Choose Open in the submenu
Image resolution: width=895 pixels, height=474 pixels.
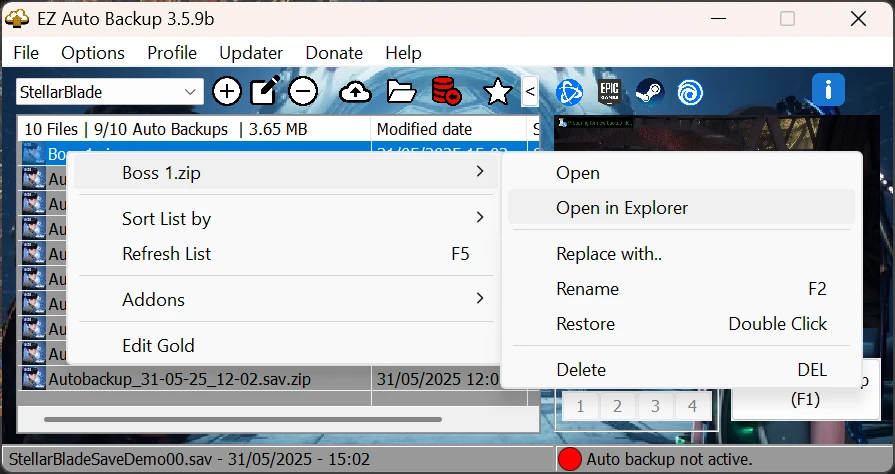coord(681,172)
